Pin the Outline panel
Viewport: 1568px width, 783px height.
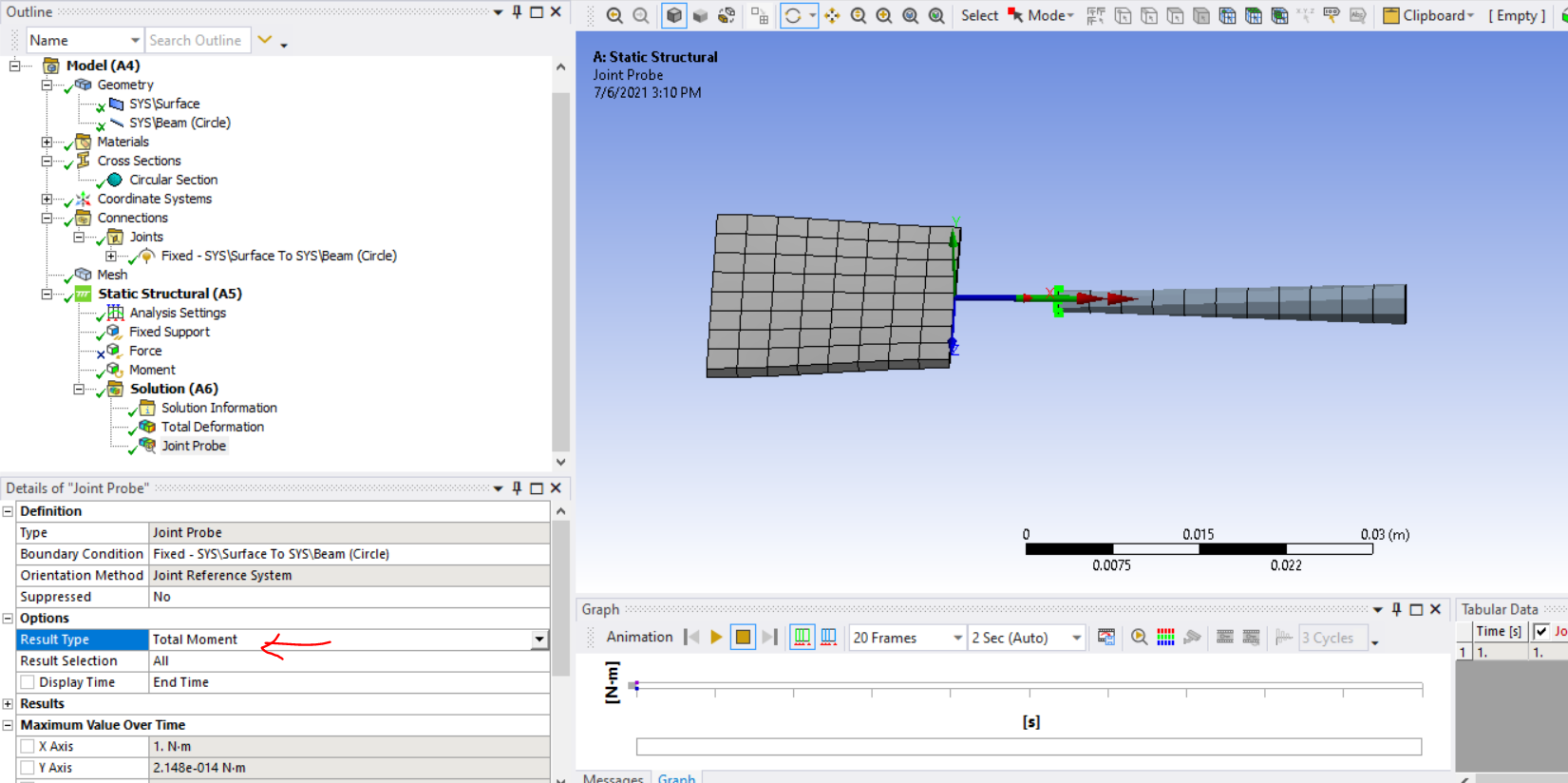517,12
